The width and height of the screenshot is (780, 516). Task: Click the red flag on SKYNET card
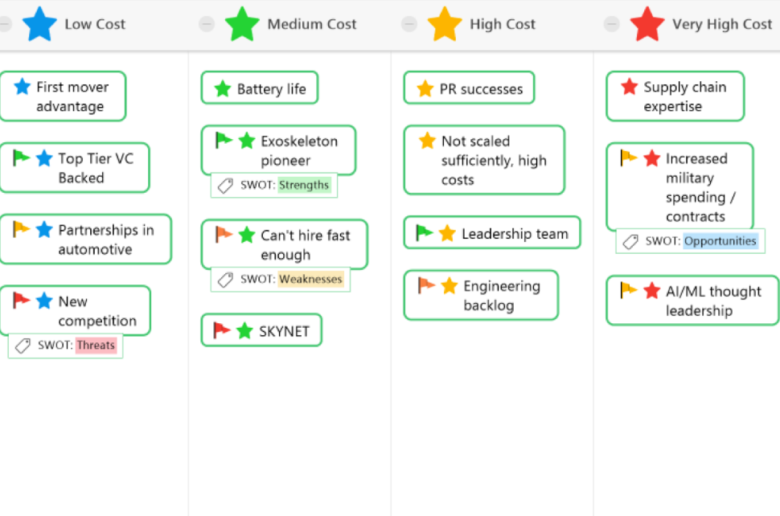point(222,329)
